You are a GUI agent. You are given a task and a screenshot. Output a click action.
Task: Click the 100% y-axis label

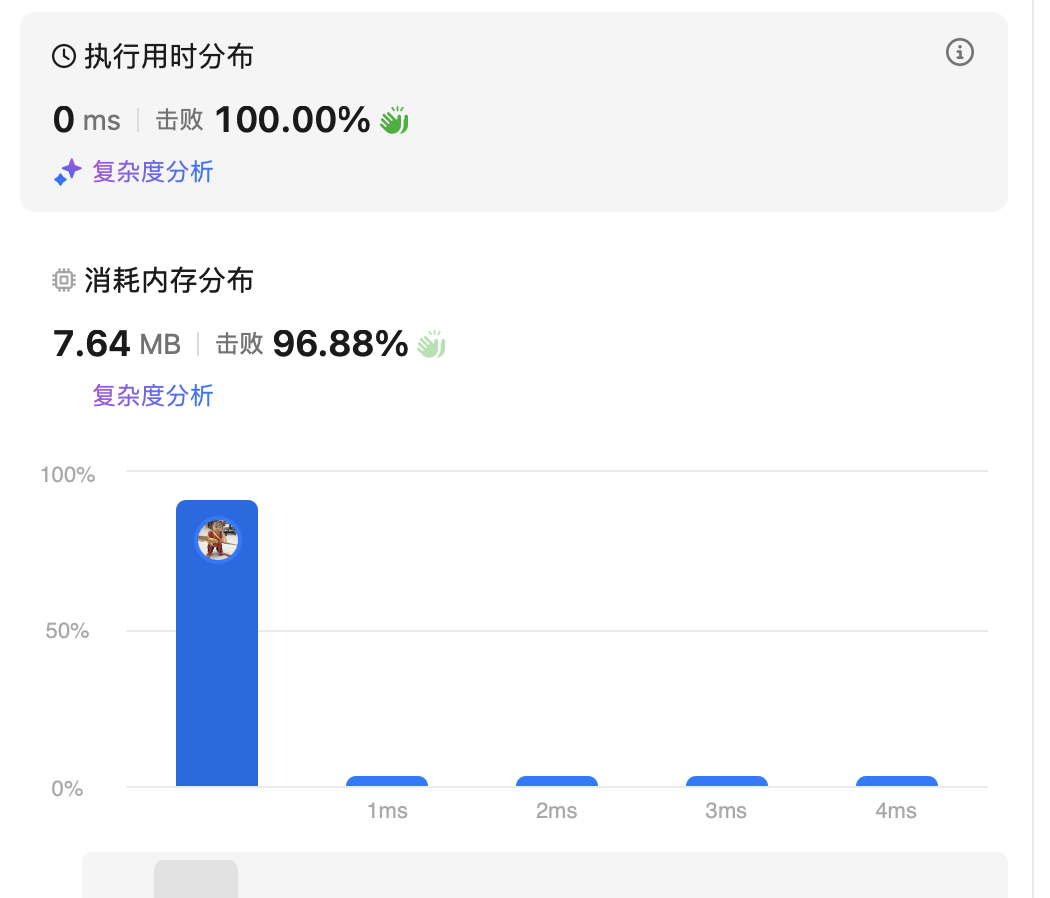[68, 475]
